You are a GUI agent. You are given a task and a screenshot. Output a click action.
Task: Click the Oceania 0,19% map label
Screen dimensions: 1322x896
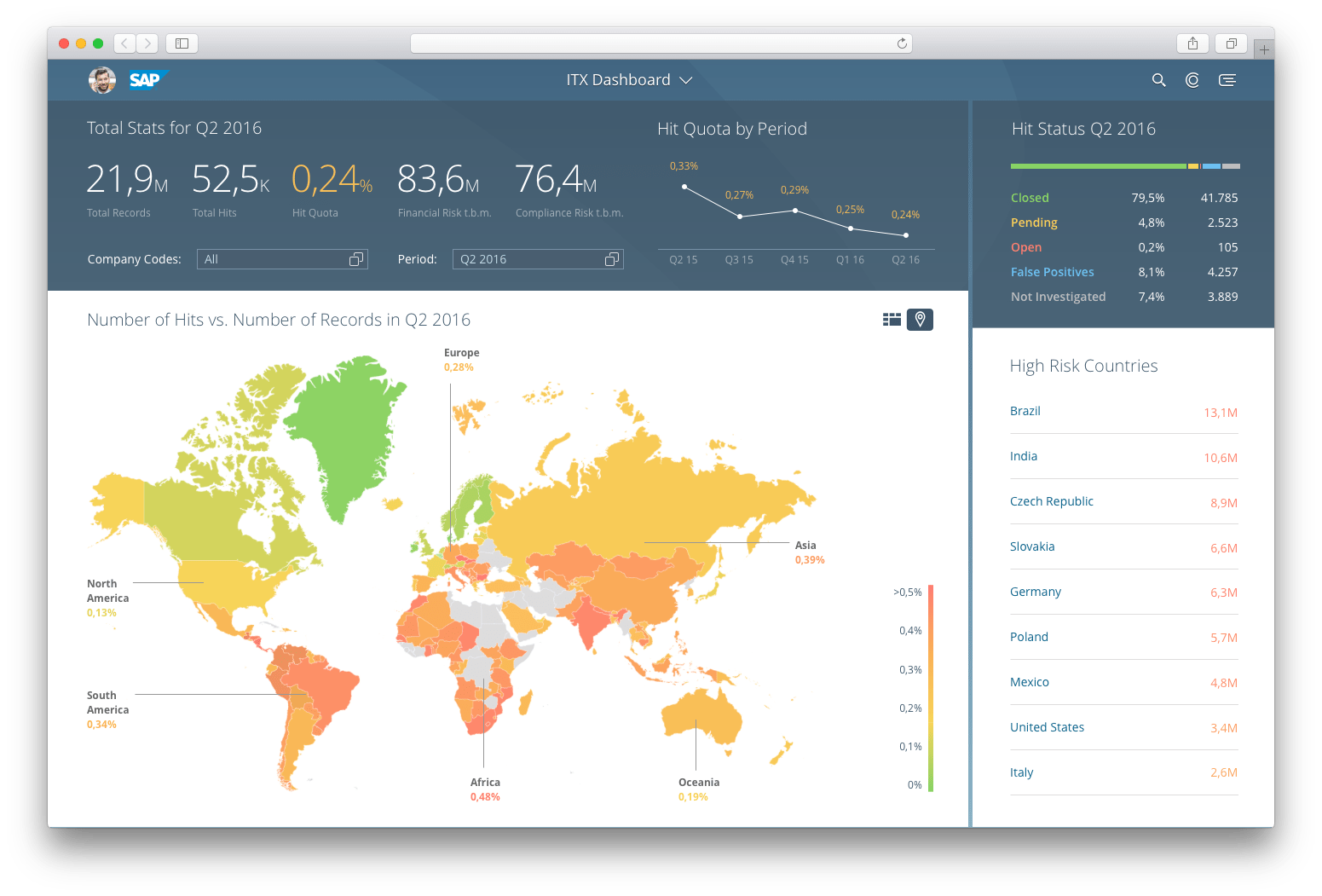(699, 789)
